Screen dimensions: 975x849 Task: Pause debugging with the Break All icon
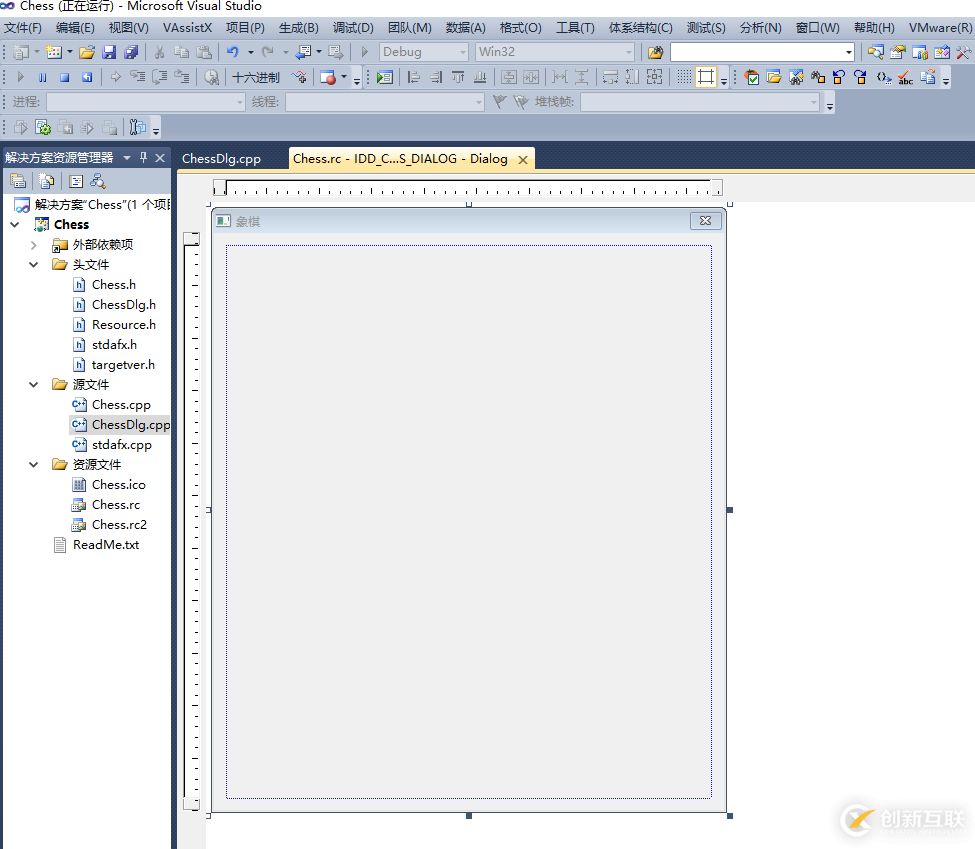(x=42, y=77)
